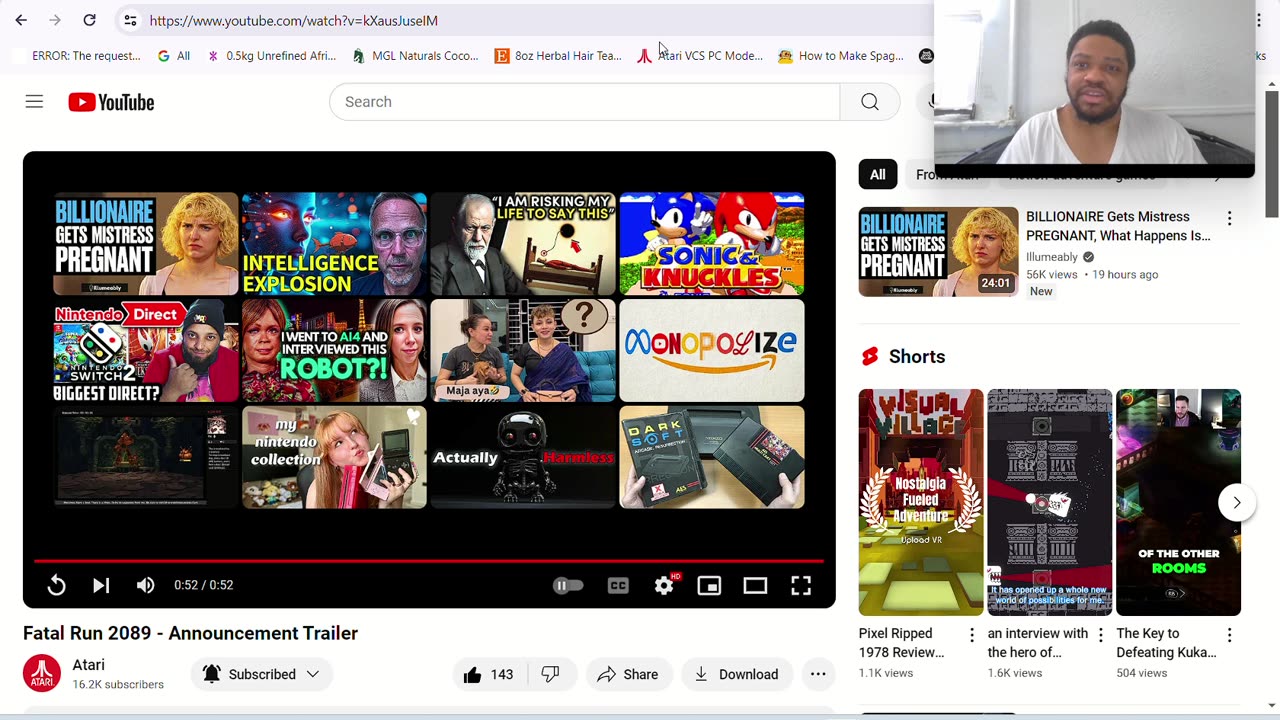Open my nintendo collection endscreen video
1280x720 pixels.
click(334, 457)
